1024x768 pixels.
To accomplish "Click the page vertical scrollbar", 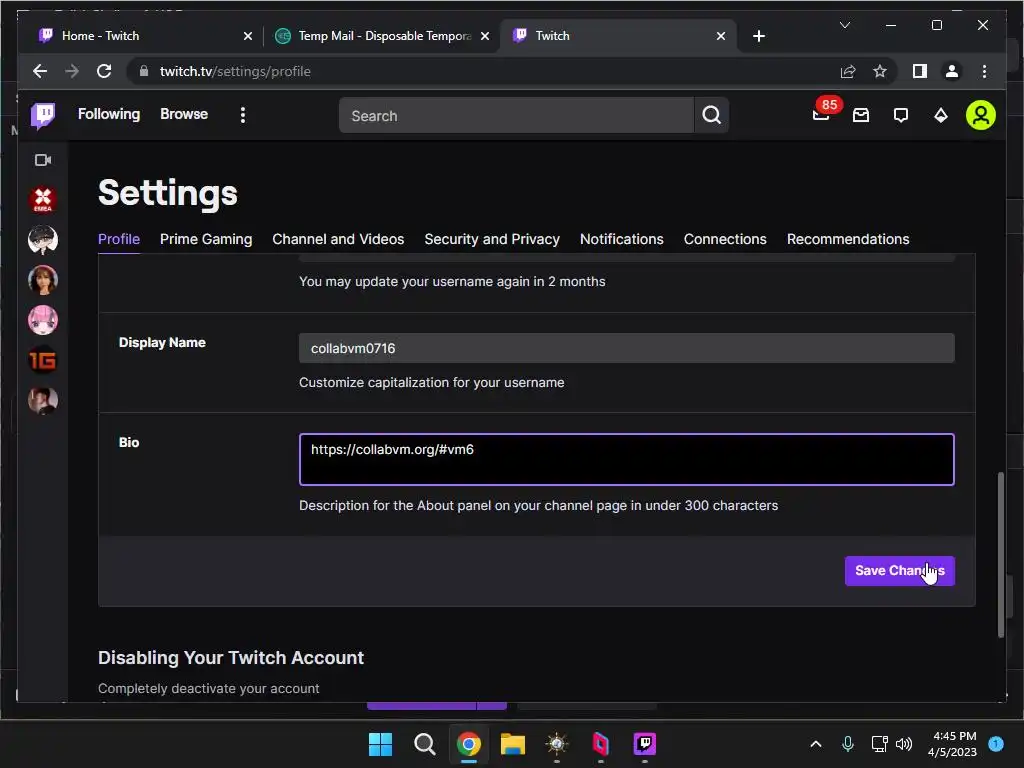I will [x=1000, y=554].
